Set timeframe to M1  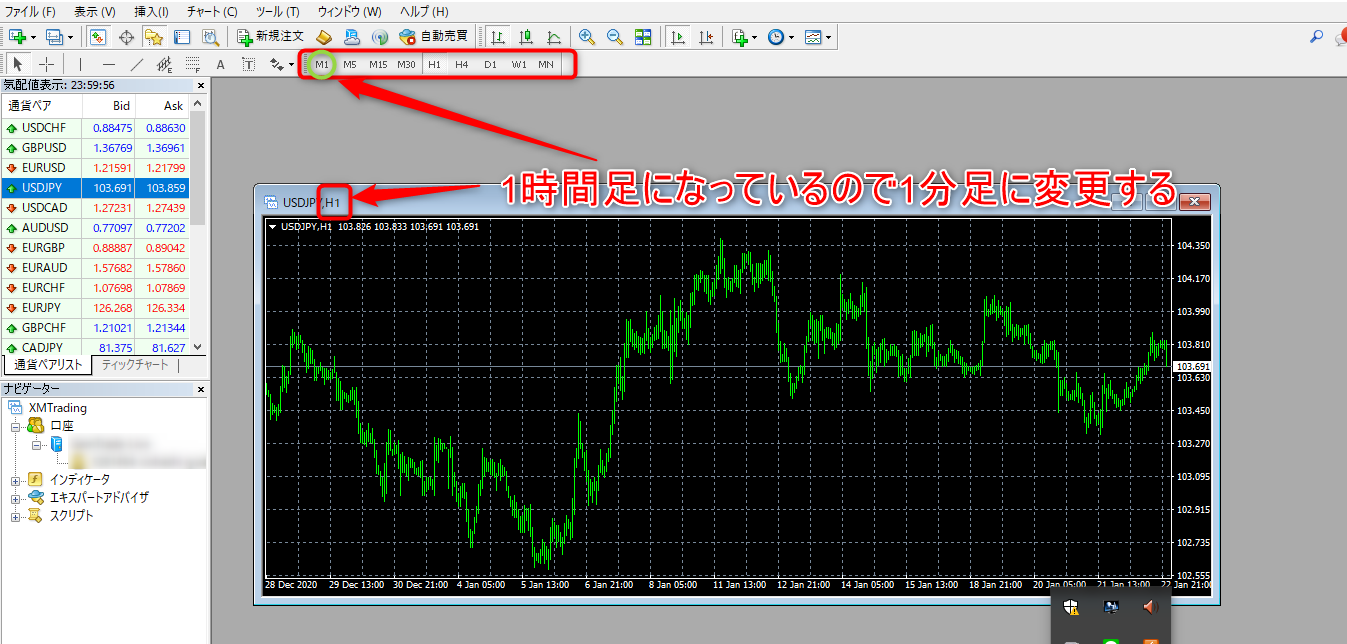coord(322,65)
